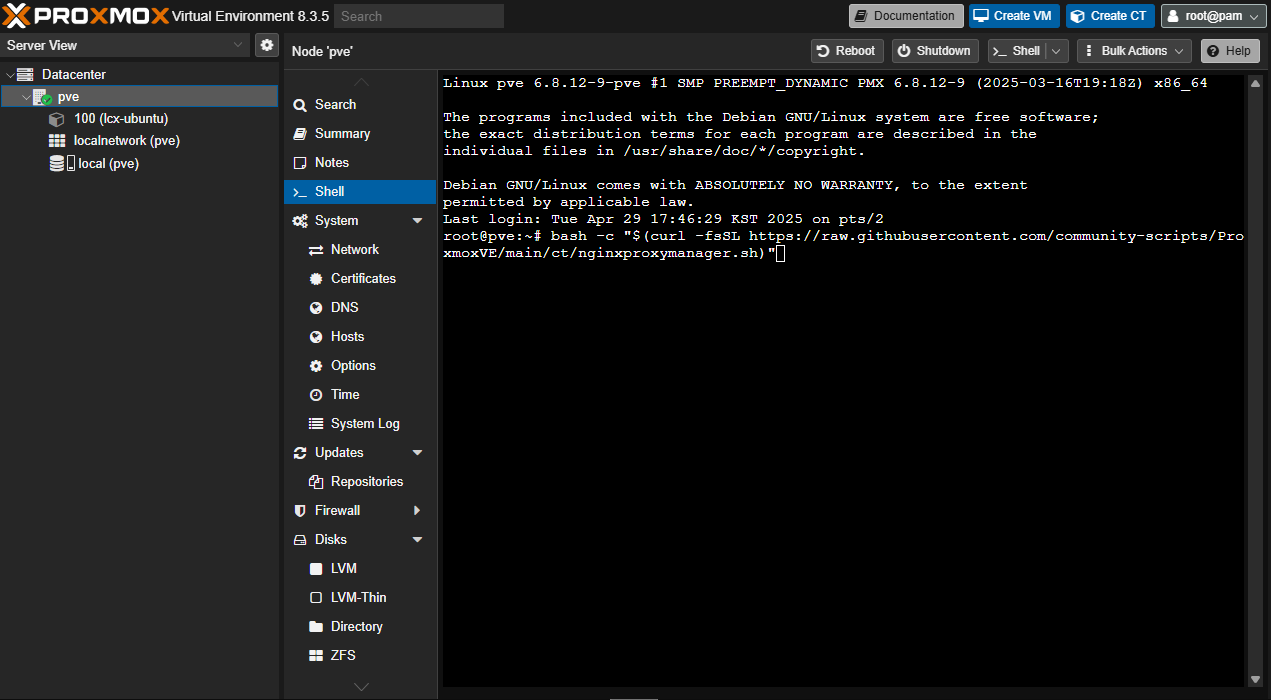The image size is (1271, 700).
Task: Open the Shell button dropdown arrow
Action: point(1058,51)
